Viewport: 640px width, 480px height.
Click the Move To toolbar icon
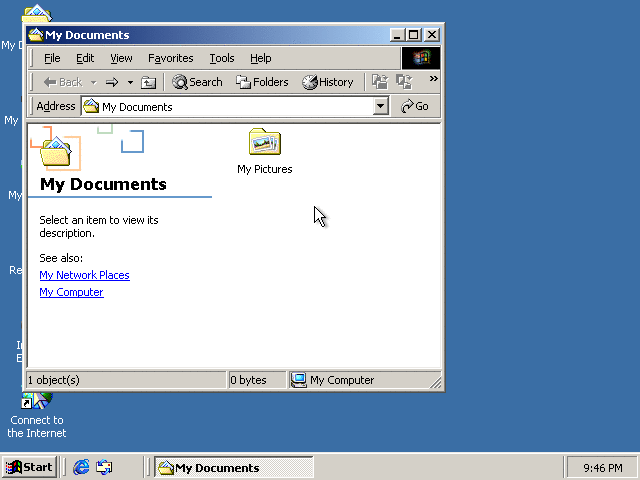click(x=380, y=82)
